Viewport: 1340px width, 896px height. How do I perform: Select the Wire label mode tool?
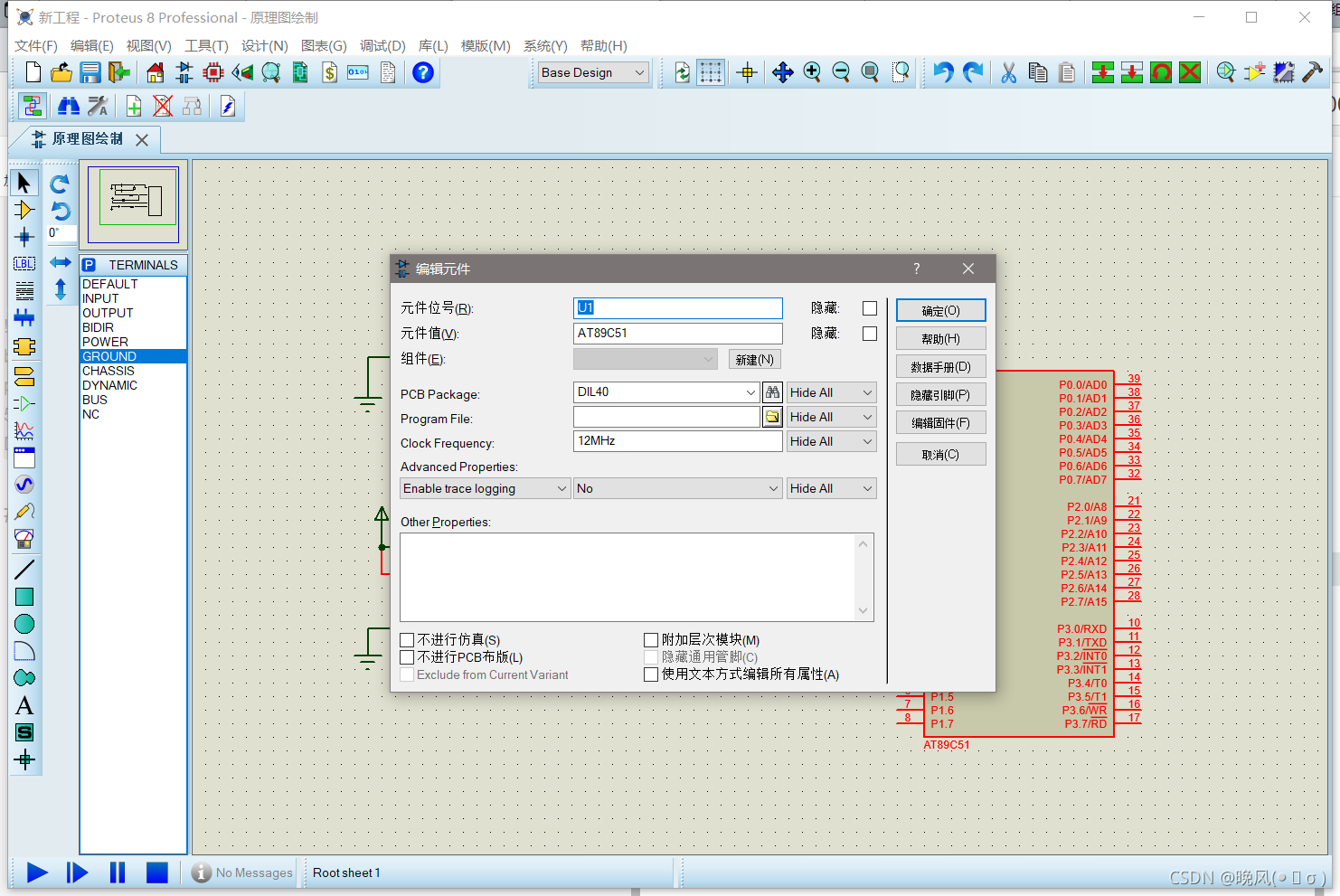(24, 264)
